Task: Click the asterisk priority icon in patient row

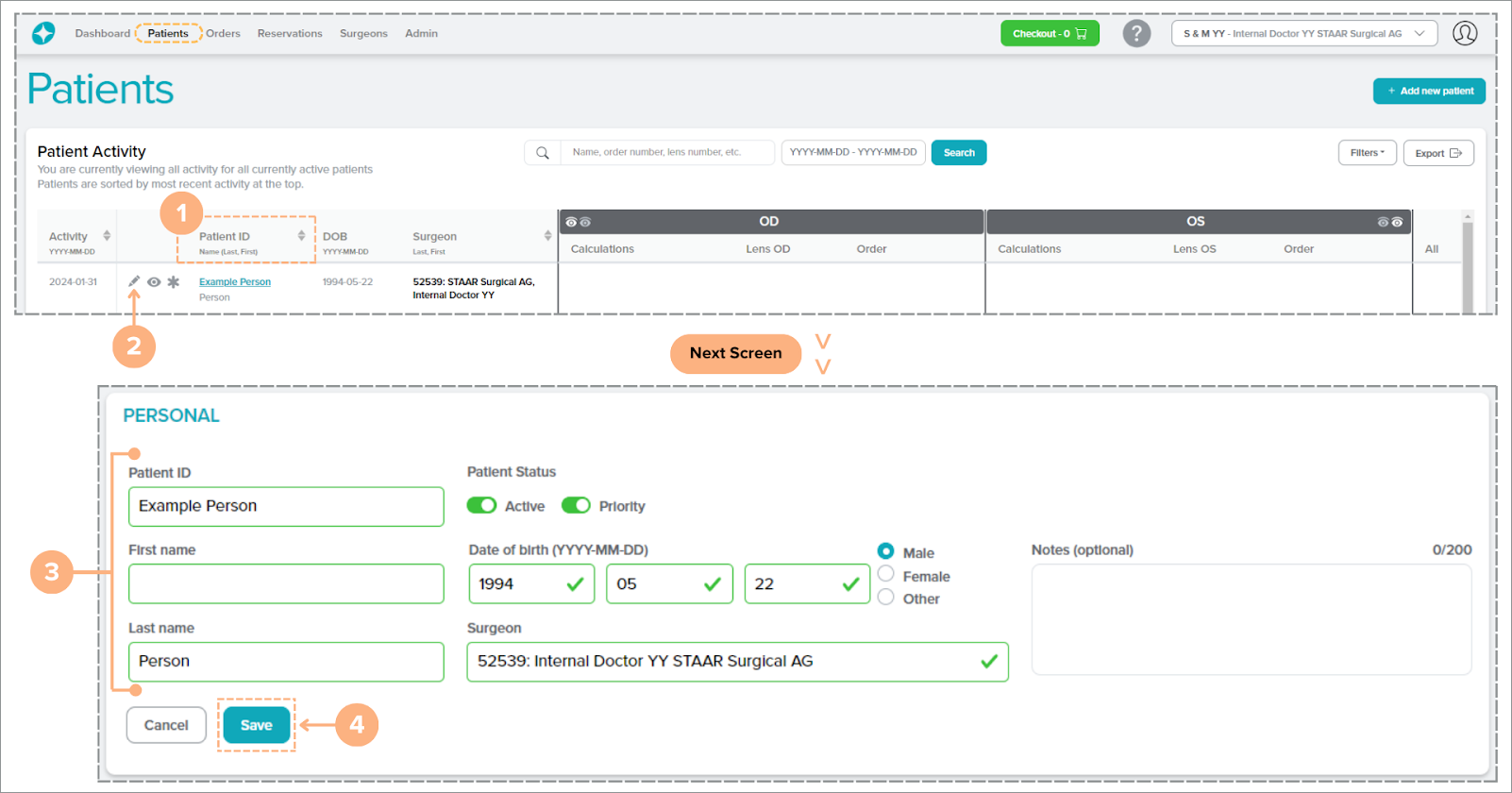Action: pyautogui.click(x=174, y=281)
